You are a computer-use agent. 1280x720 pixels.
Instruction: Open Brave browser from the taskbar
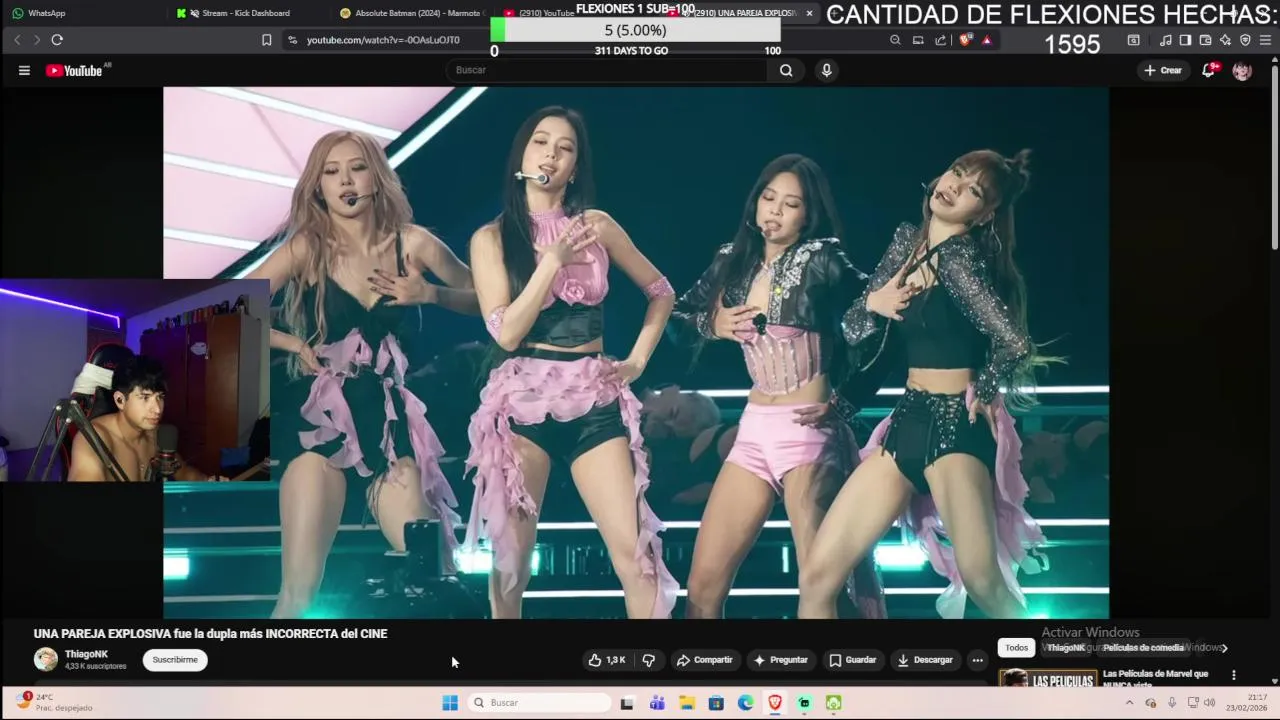[x=775, y=703]
